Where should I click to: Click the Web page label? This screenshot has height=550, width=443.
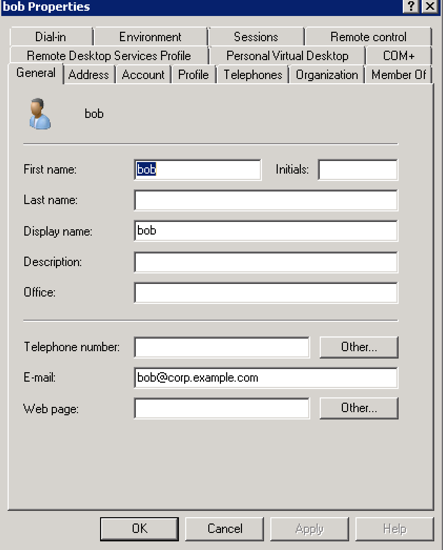pyautogui.click(x=51, y=409)
